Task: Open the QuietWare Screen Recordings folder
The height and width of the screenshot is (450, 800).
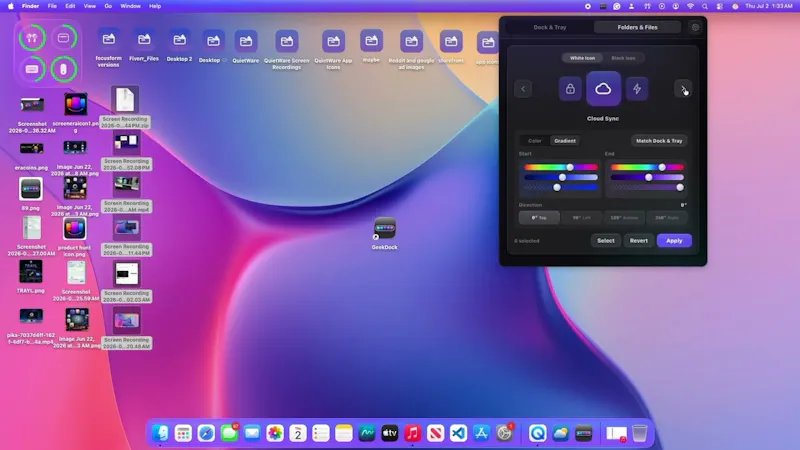Action: 287,41
